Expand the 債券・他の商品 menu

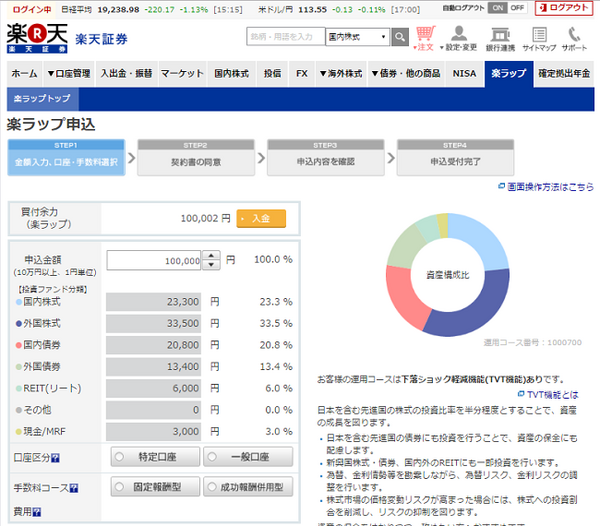(x=406, y=74)
